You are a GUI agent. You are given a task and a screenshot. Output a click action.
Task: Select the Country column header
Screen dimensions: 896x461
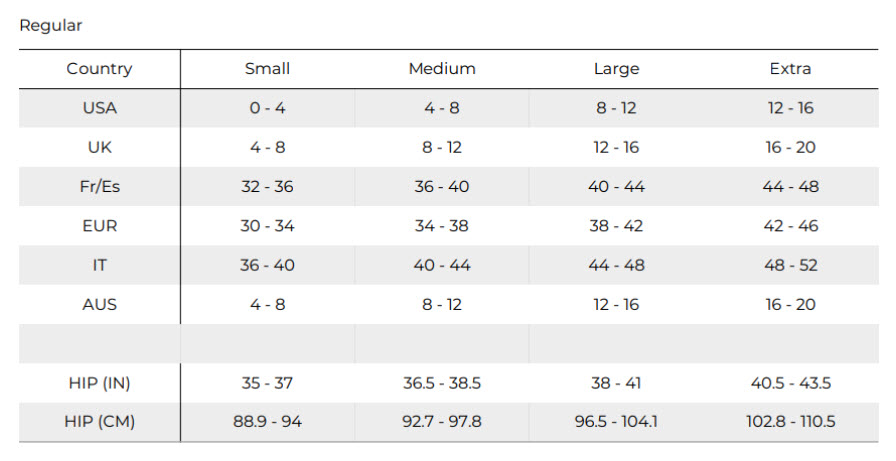point(99,69)
